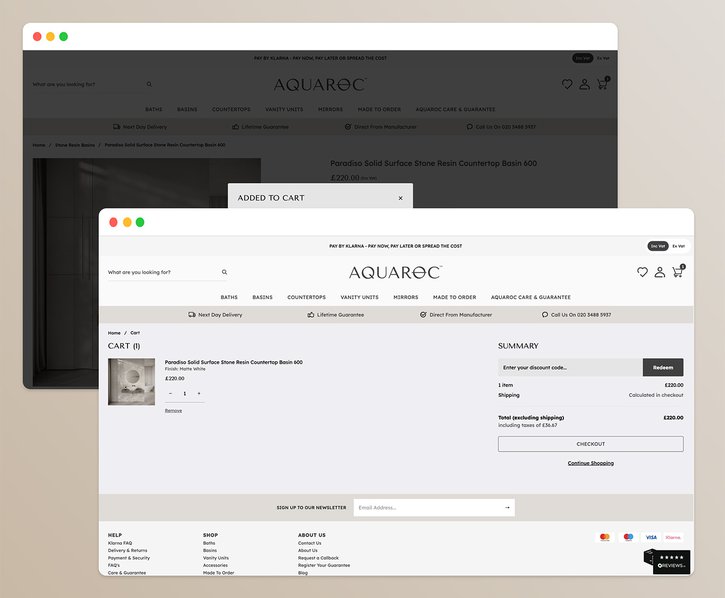Click cart icon in back window
This screenshot has width=725, height=598.
pyautogui.click(x=602, y=84)
